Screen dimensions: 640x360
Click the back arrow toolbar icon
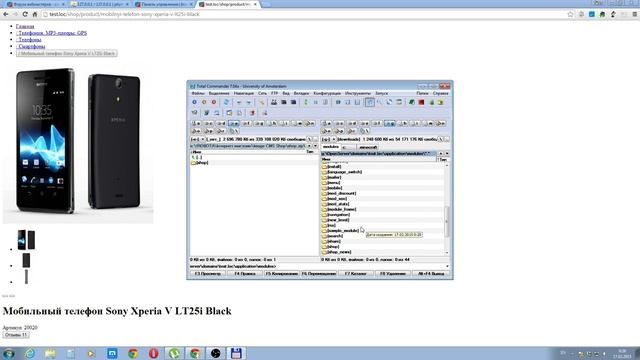239,102
